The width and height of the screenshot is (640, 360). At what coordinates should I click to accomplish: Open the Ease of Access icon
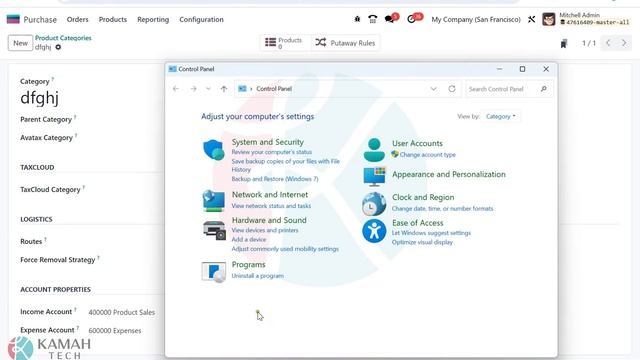(x=374, y=231)
